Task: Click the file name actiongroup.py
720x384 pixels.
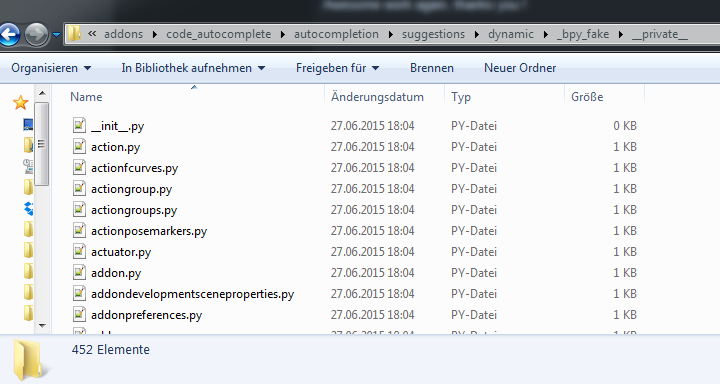Action: [131, 189]
